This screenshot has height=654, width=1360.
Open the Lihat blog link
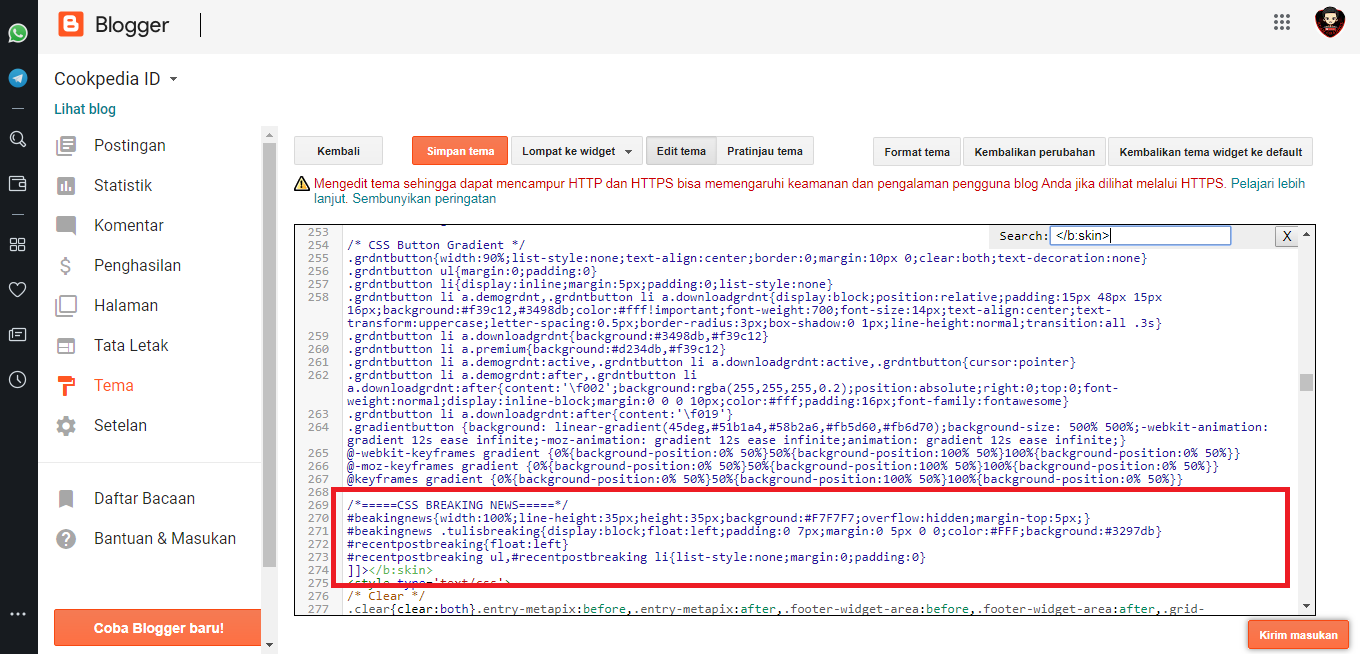click(x=85, y=109)
